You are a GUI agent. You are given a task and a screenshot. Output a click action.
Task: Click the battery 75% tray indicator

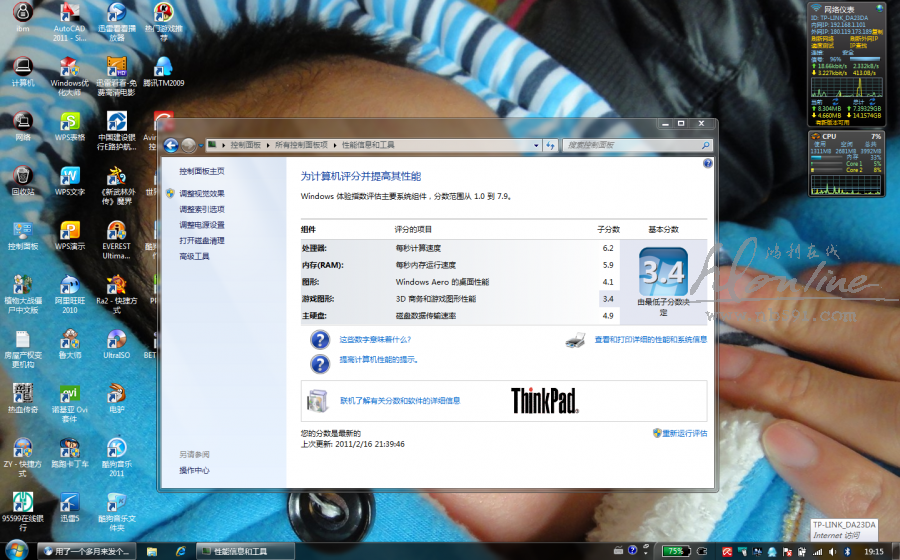[675, 551]
